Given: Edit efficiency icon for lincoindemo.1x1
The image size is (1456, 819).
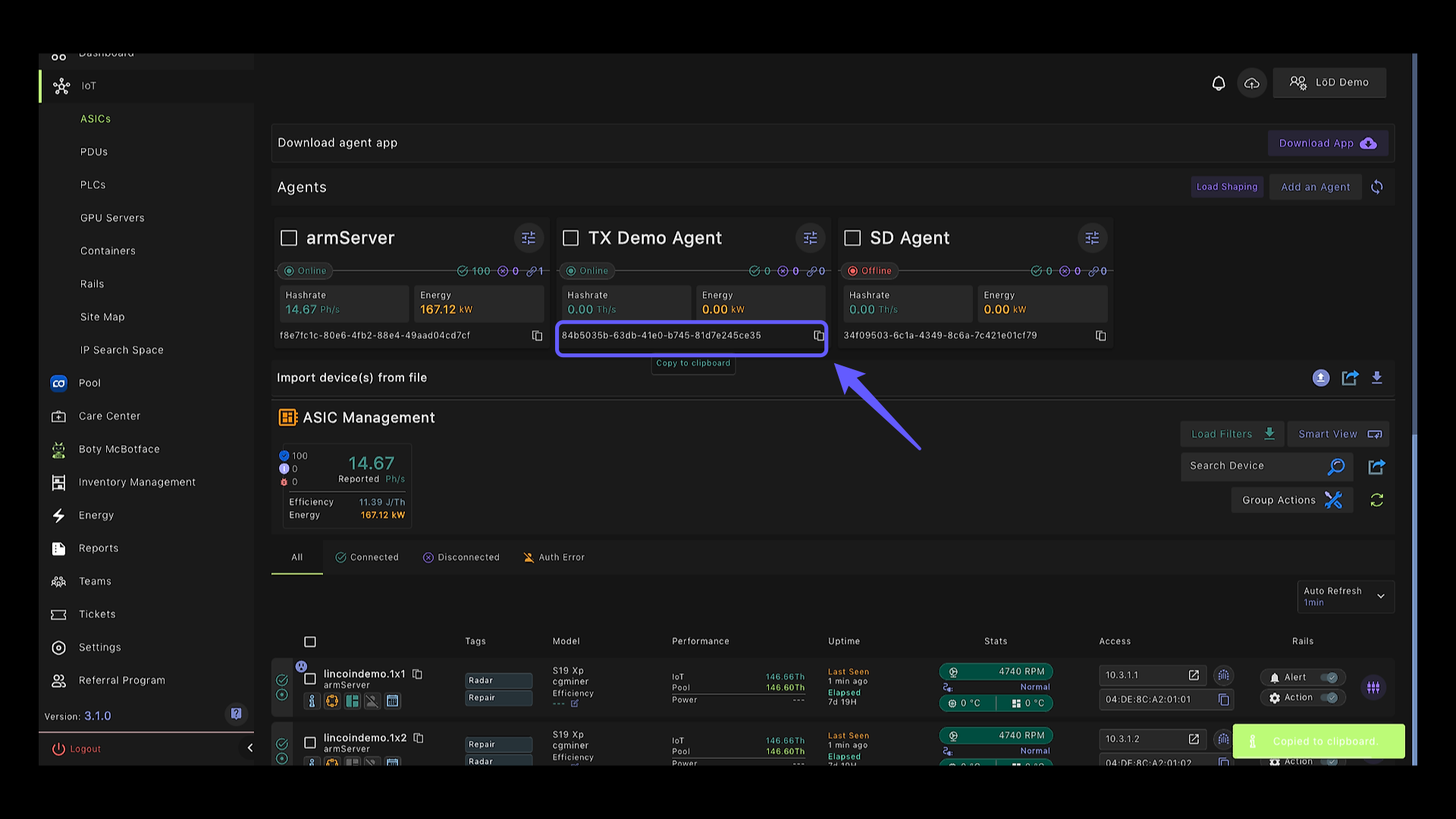Looking at the screenshot, I should point(575,704).
